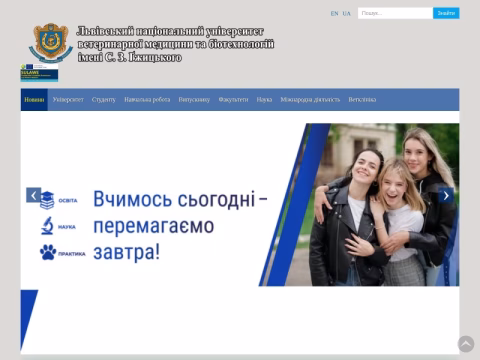Viewport: 480px width, 360px height.
Task: Open the Міжнародна діяльність menu
Action: pos(310,100)
